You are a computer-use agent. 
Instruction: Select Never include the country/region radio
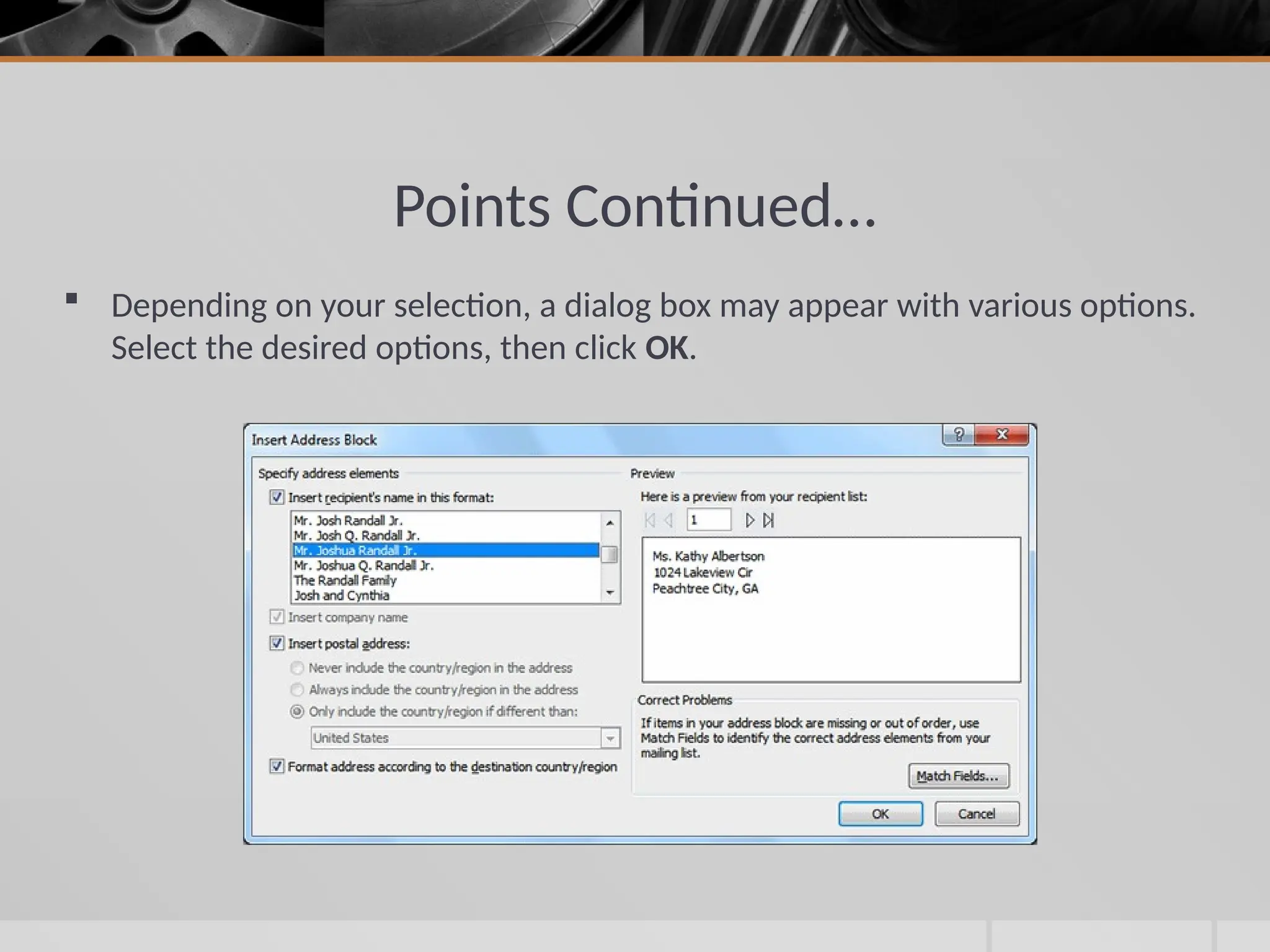click(x=297, y=668)
